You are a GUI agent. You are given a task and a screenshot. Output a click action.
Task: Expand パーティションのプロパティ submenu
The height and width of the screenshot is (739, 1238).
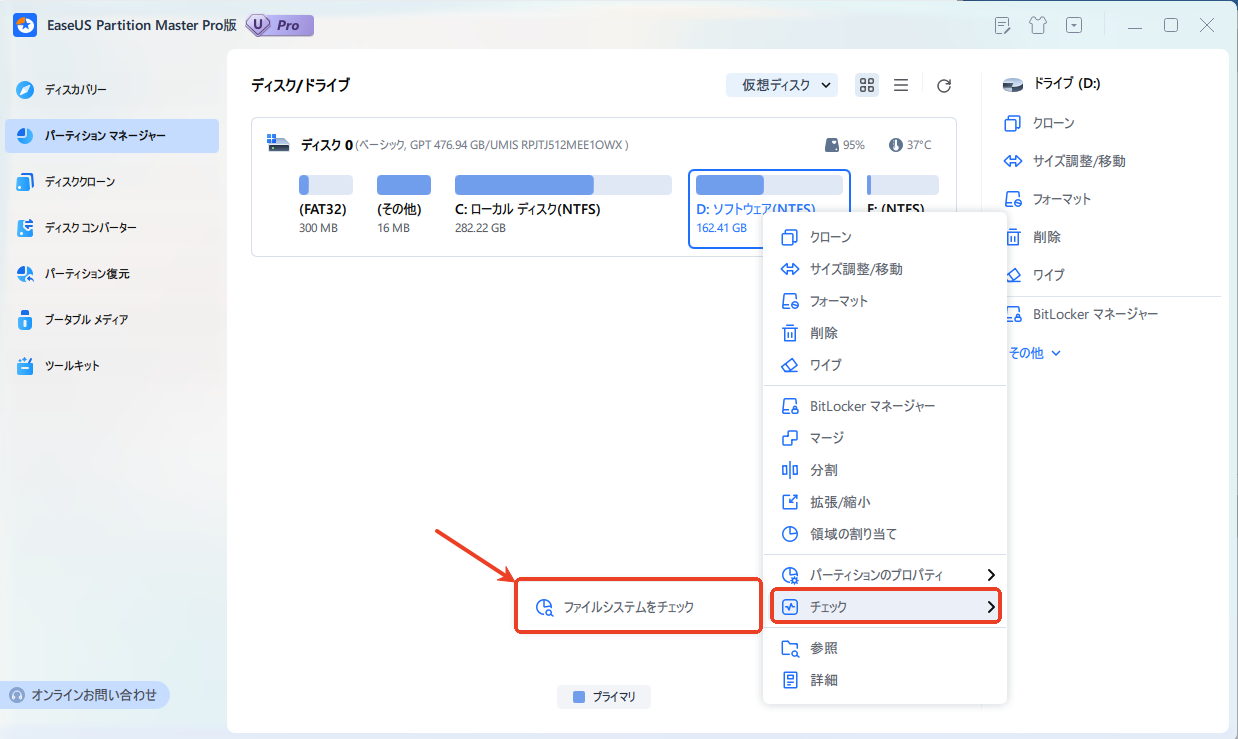tap(885, 575)
